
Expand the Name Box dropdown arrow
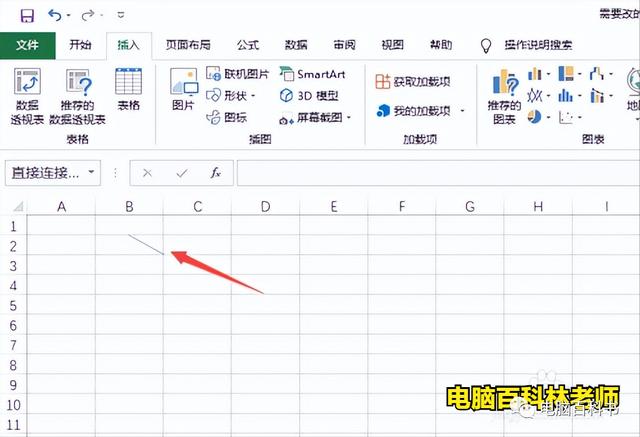[91, 172]
